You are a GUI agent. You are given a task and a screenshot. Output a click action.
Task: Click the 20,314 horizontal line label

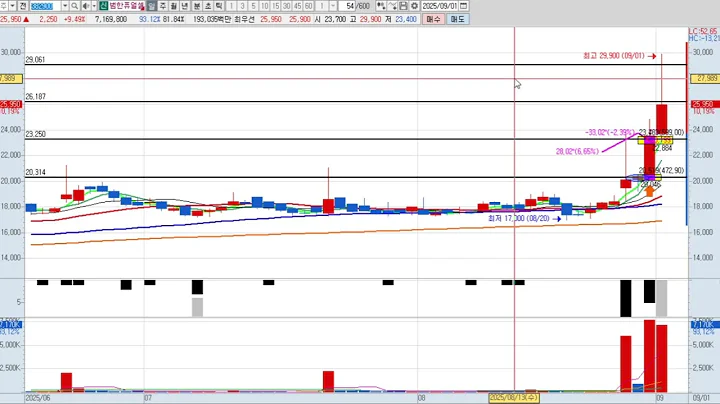point(35,172)
